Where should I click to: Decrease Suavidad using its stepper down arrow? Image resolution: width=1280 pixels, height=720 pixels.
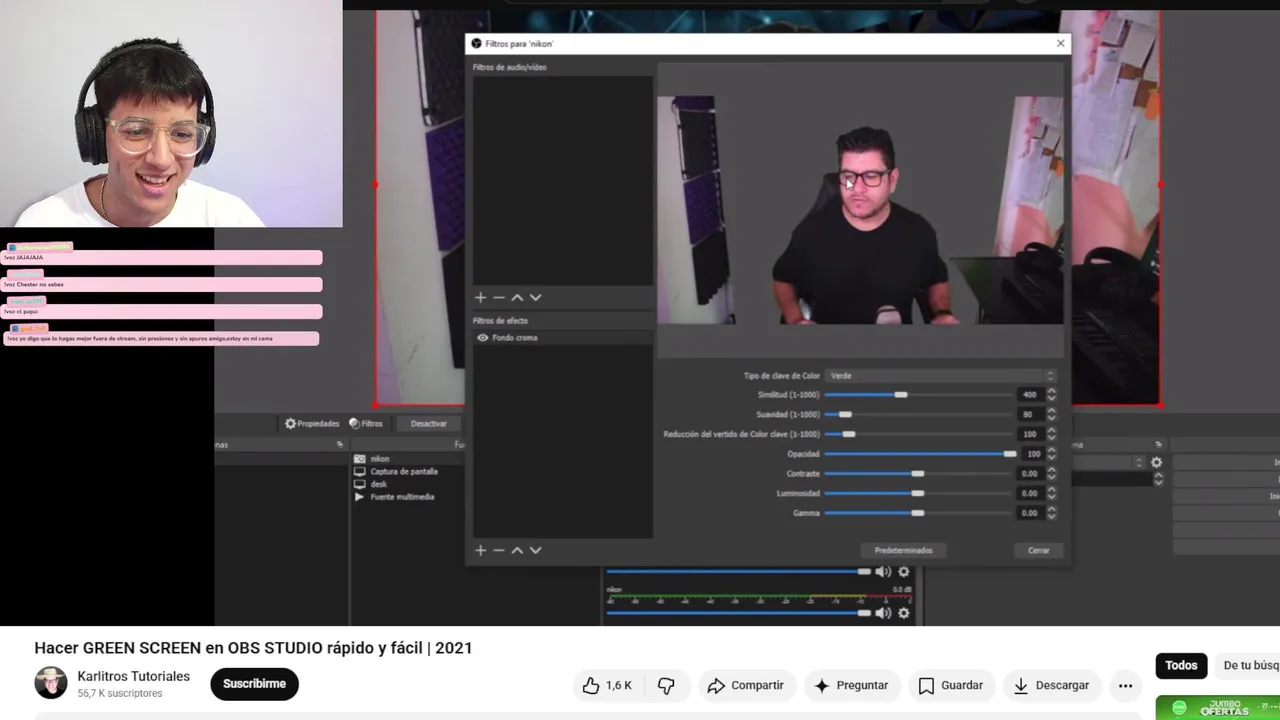[x=1051, y=418]
